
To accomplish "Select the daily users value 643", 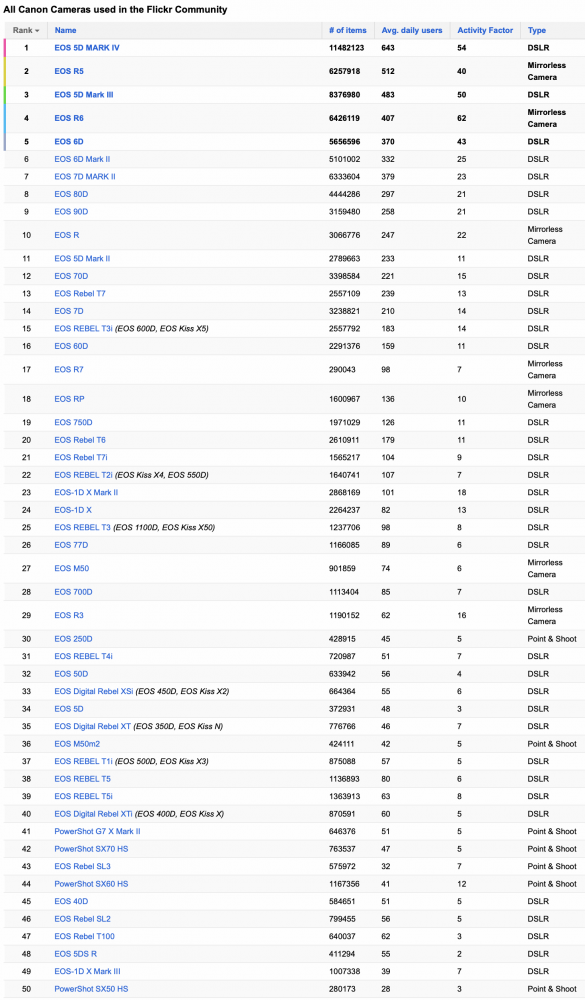I will (x=388, y=48).
